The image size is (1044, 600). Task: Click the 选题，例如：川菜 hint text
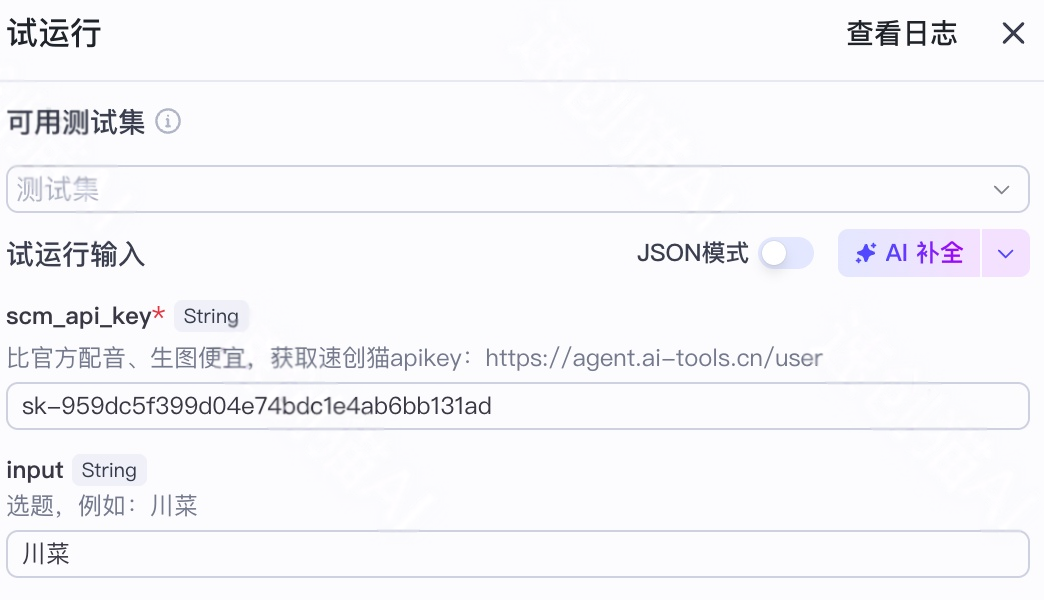[x=102, y=505]
